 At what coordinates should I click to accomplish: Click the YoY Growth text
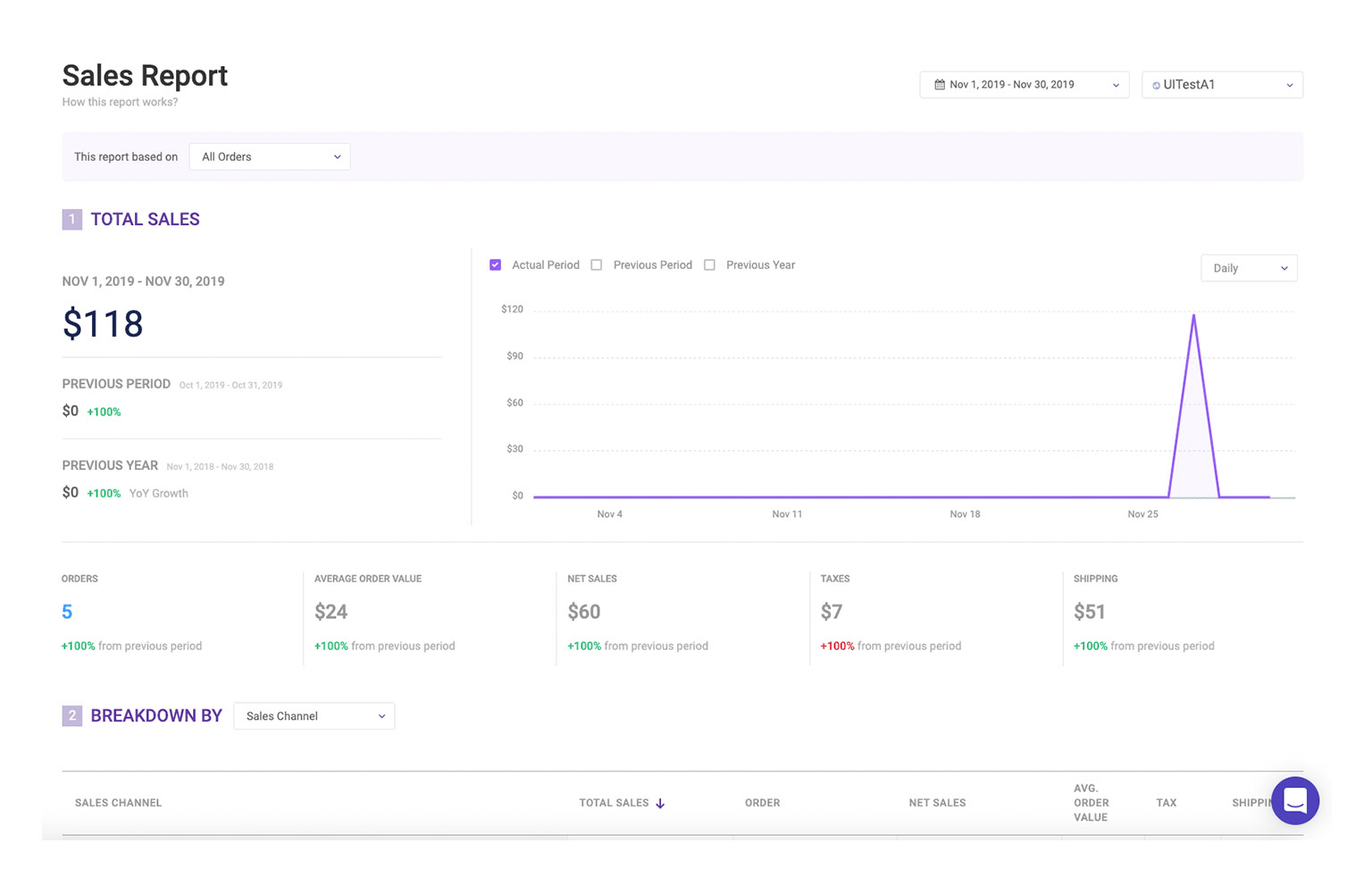(x=159, y=493)
